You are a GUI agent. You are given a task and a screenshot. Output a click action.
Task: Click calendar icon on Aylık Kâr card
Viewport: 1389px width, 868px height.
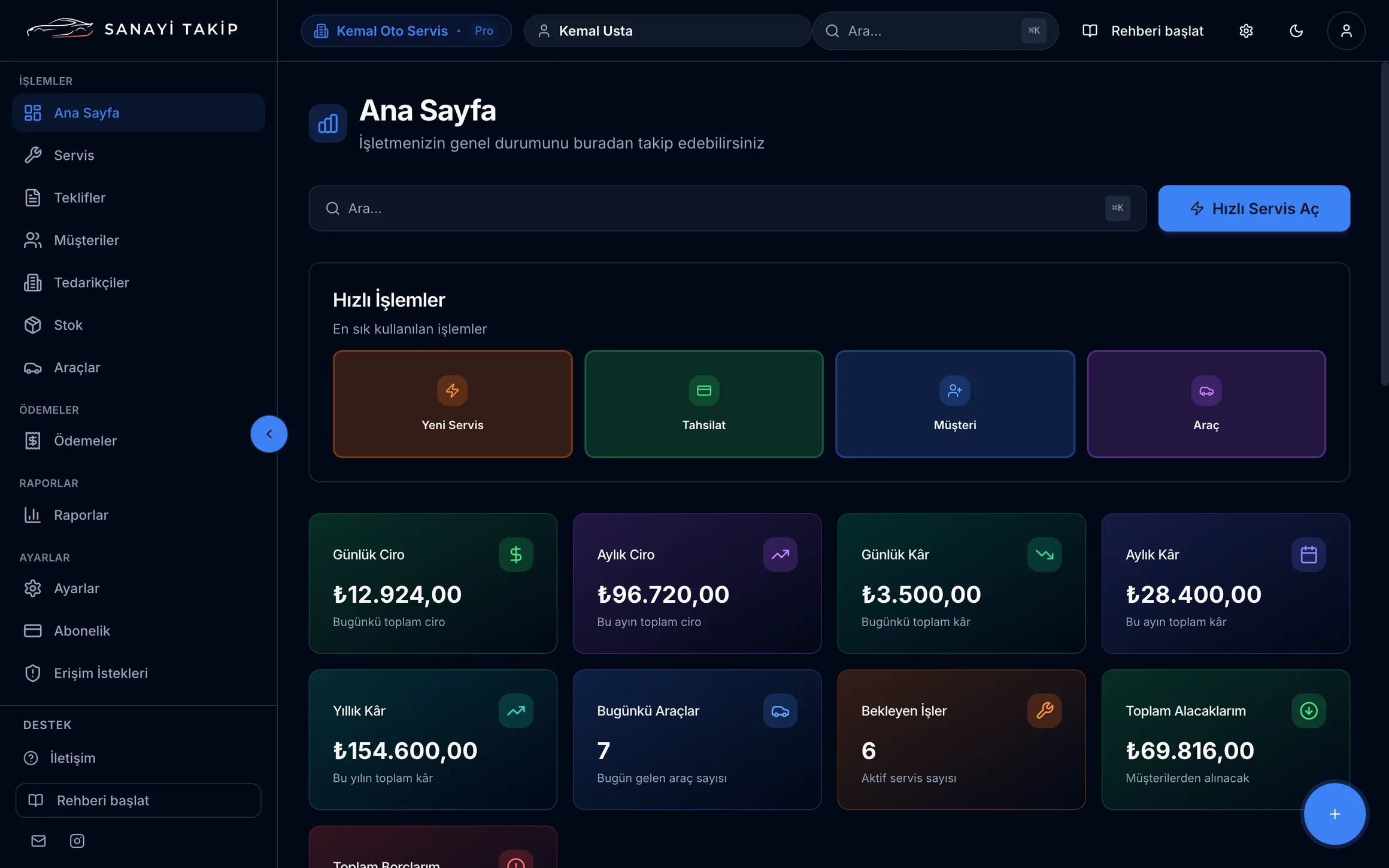pos(1308,554)
